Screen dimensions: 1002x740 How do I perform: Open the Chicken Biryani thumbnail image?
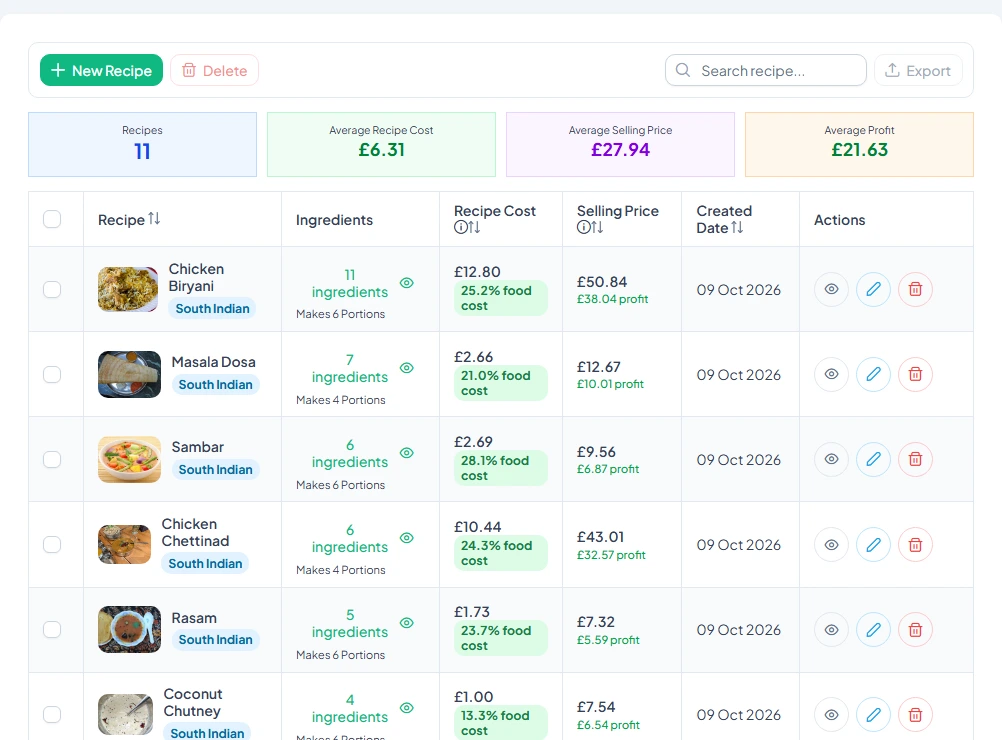128,289
